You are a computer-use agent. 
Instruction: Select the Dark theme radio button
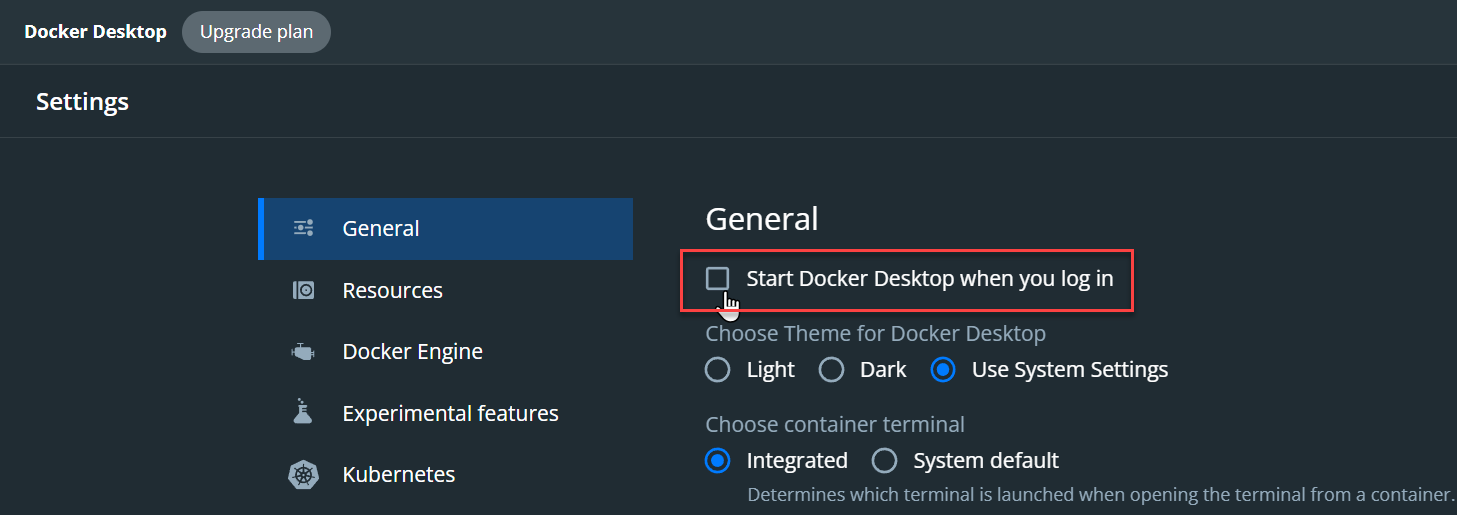(831, 370)
